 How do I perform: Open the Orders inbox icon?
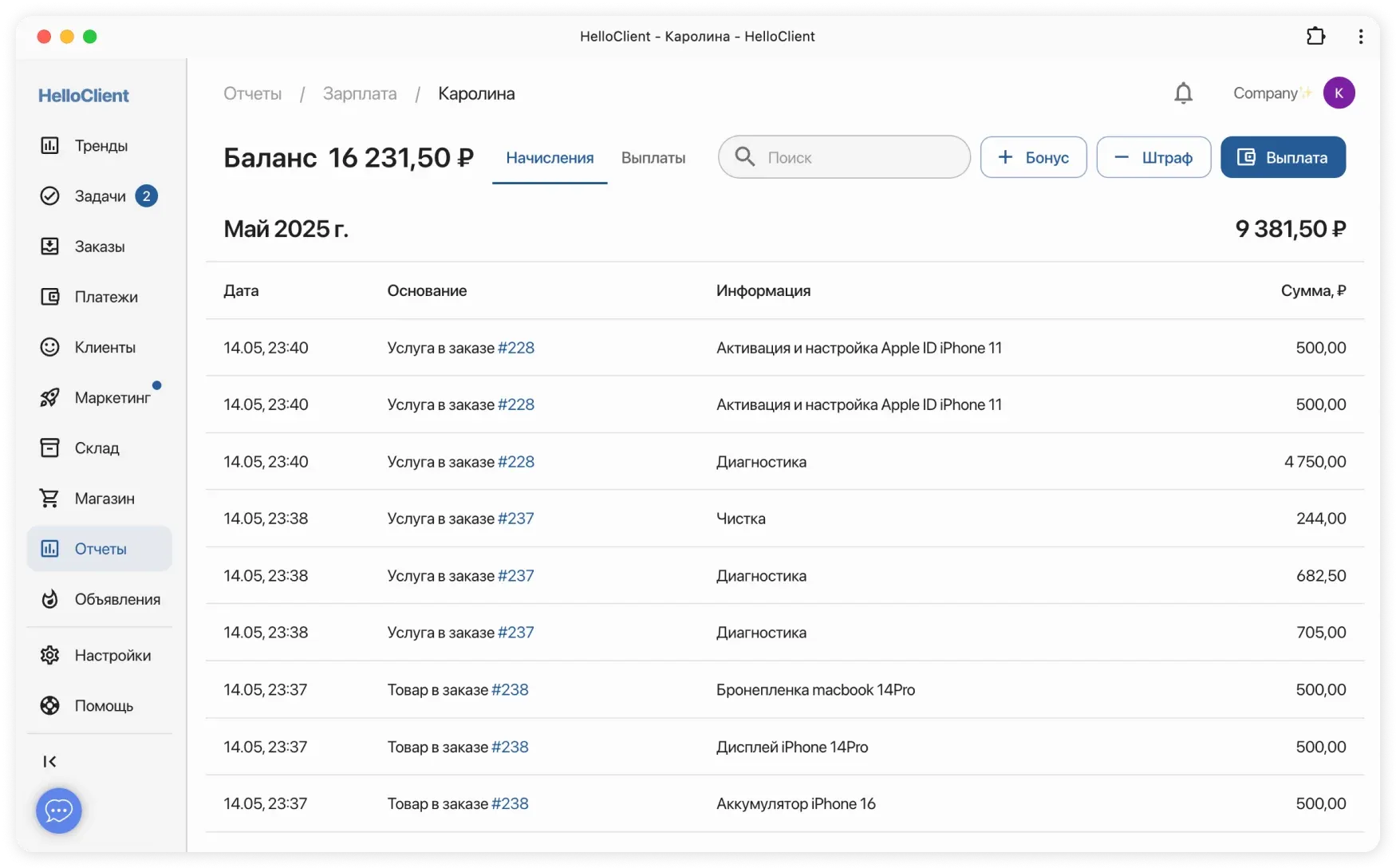pos(49,247)
